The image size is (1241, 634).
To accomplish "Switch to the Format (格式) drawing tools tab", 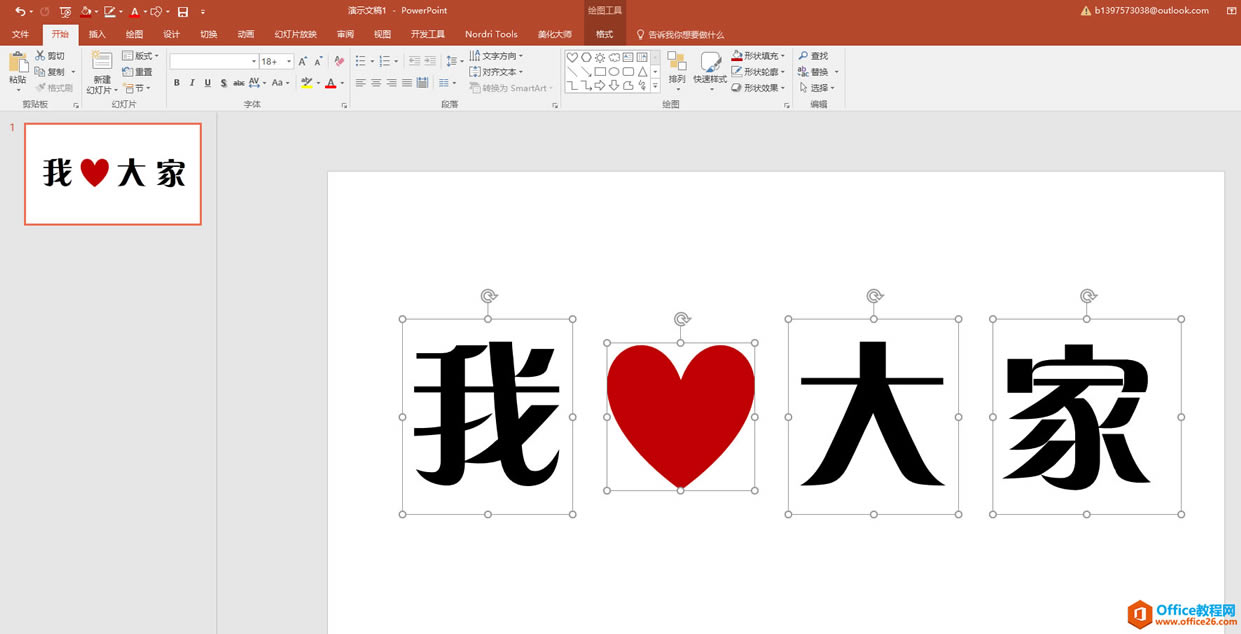I will pyautogui.click(x=604, y=34).
